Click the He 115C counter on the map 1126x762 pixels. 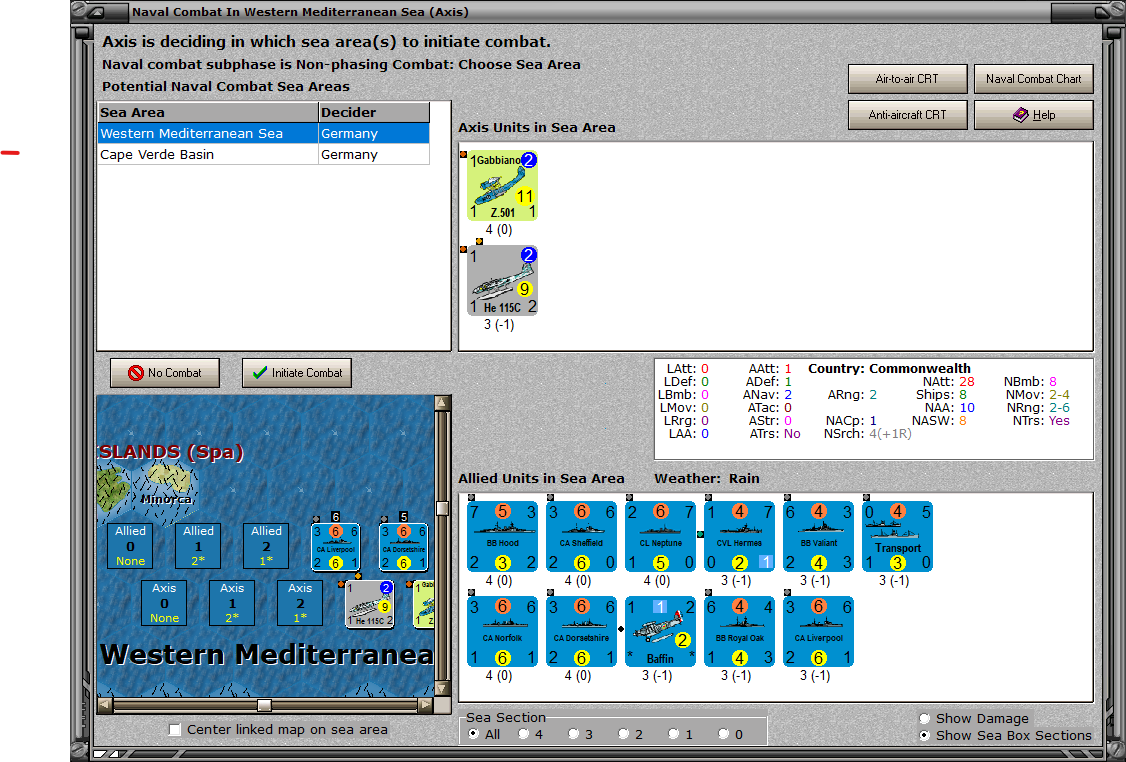coord(370,604)
